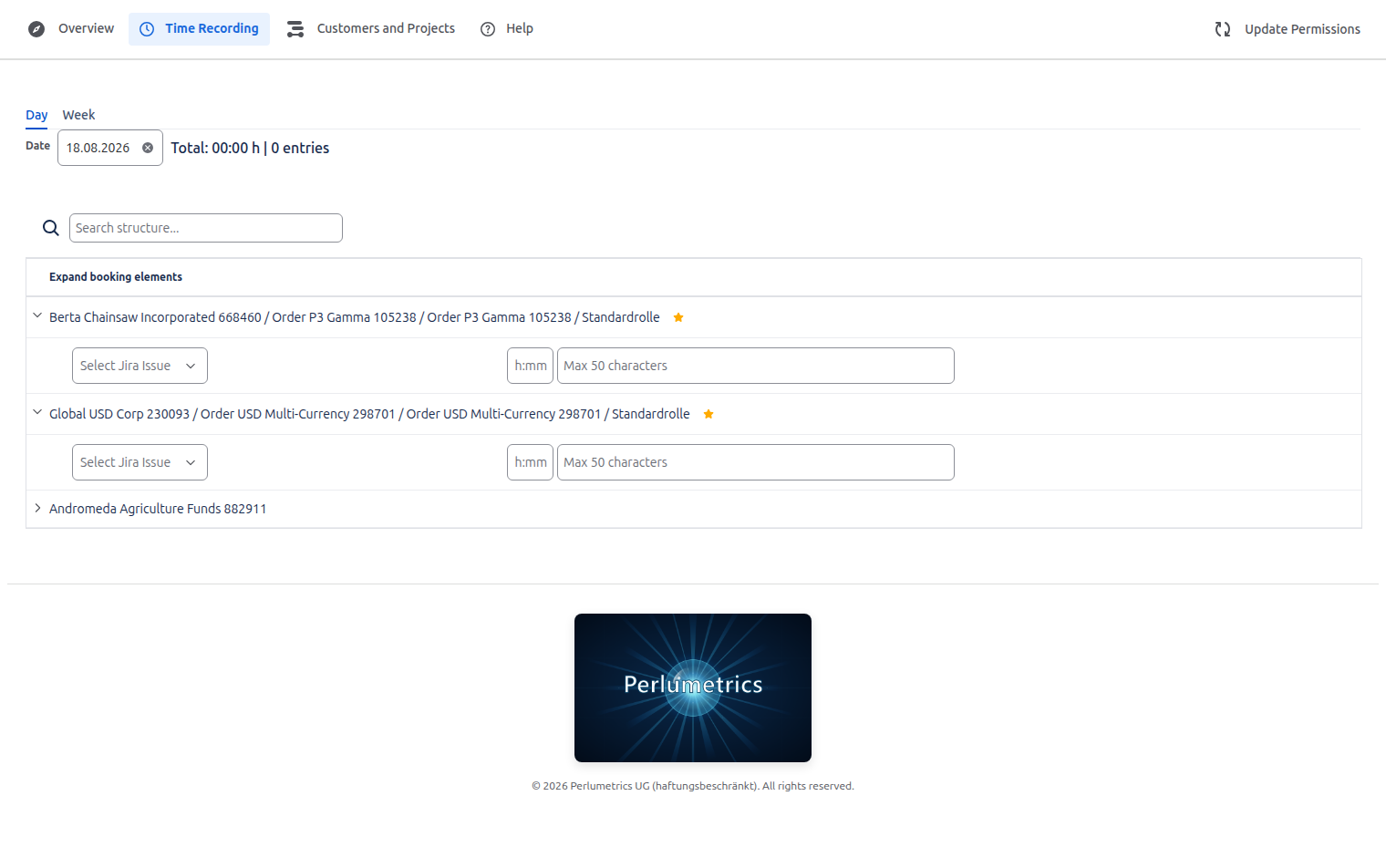
Task: Focus the Search structure input field
Action: pyautogui.click(x=206, y=228)
